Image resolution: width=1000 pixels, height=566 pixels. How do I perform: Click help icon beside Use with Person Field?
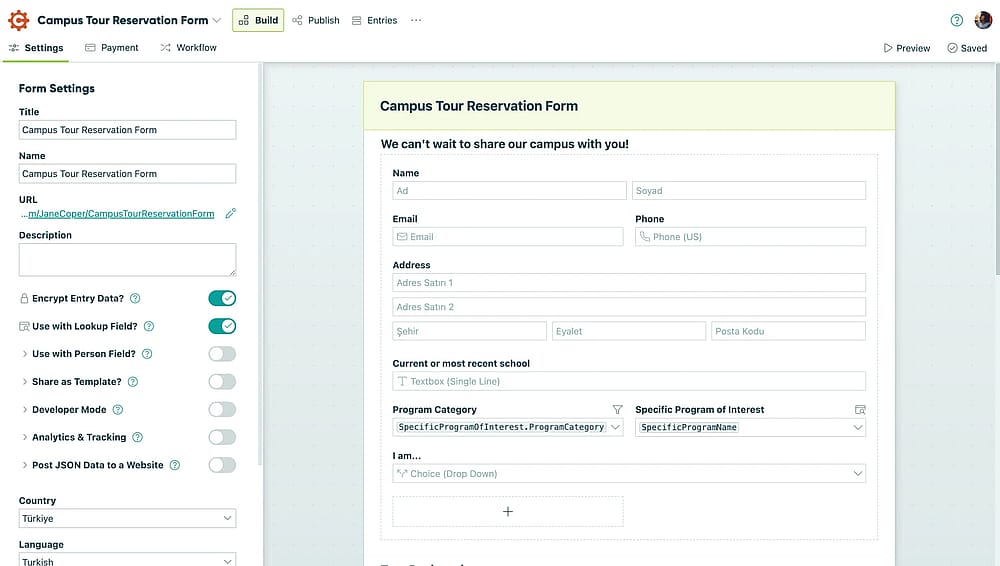147,354
